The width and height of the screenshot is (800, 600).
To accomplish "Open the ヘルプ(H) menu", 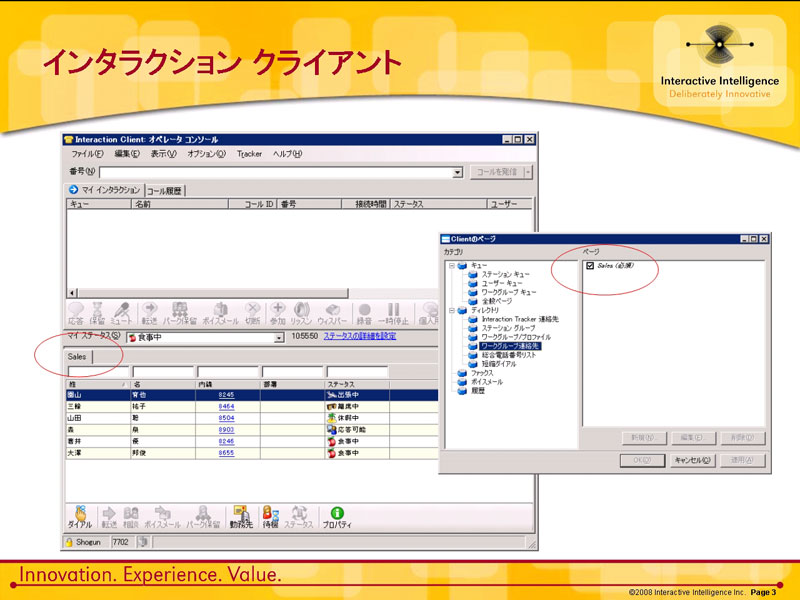I will [x=287, y=154].
